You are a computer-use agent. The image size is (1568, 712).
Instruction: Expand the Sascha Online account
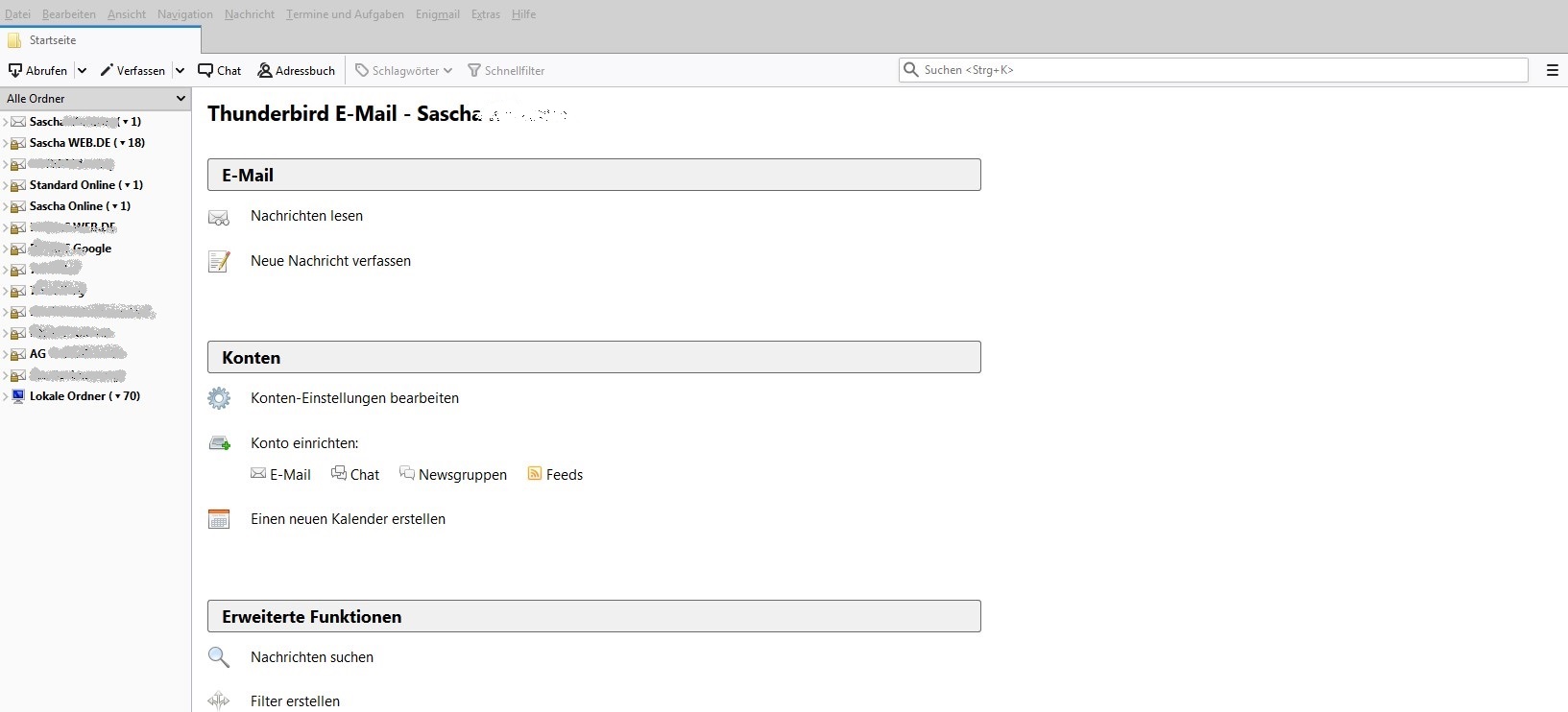click(x=5, y=206)
